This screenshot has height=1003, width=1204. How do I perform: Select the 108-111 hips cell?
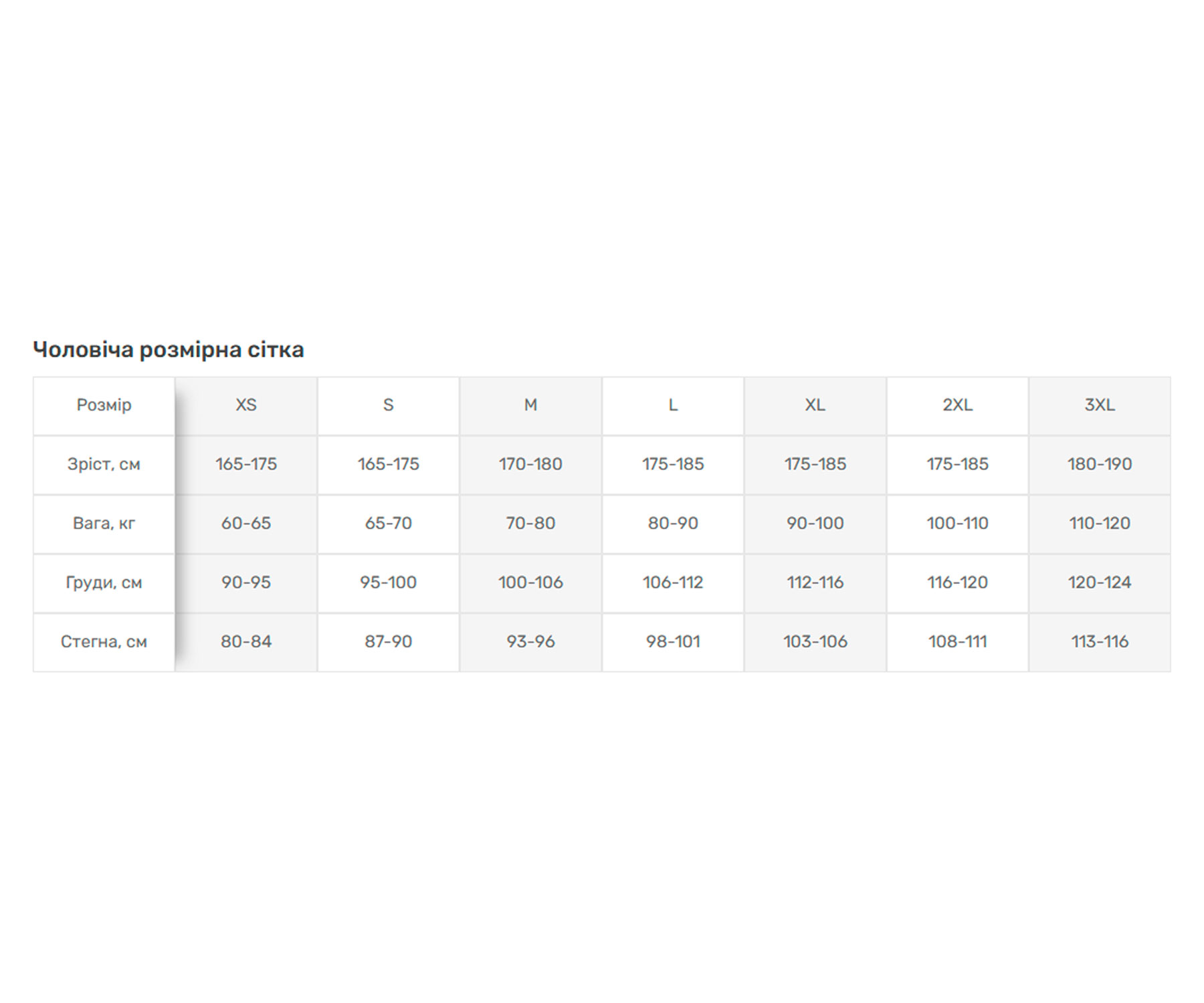tap(957, 642)
